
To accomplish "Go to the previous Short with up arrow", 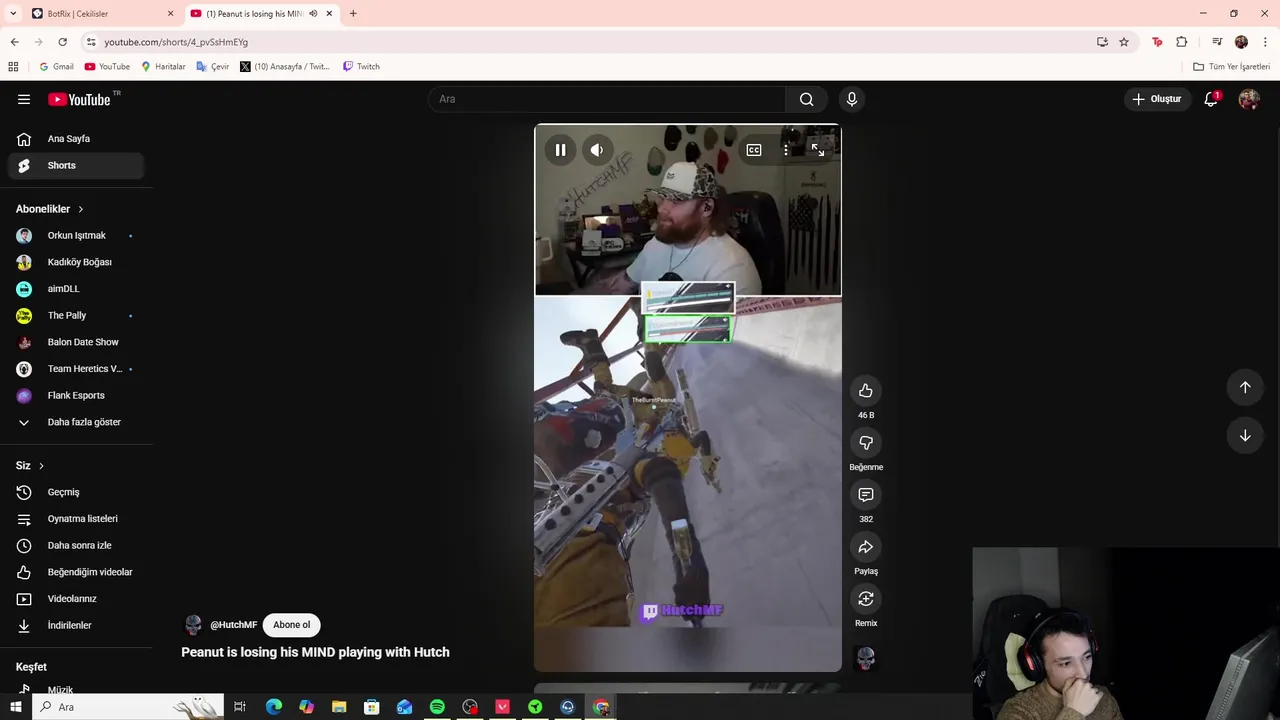I will click(1245, 387).
